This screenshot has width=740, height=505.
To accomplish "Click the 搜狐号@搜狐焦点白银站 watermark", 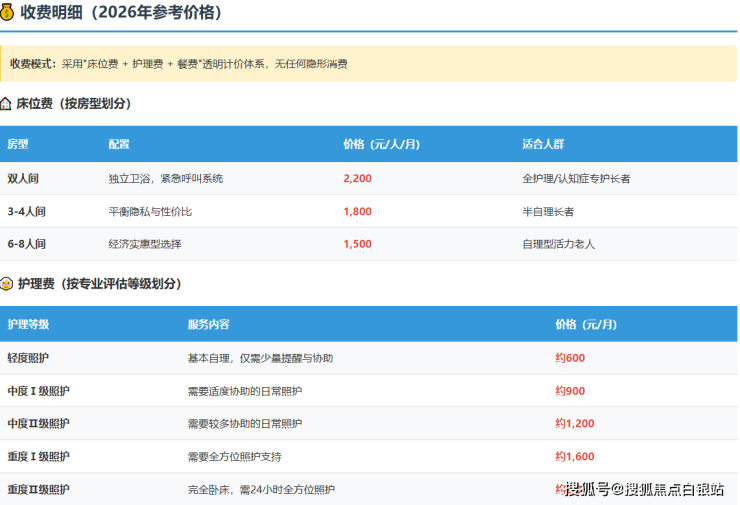I will click(x=644, y=489).
